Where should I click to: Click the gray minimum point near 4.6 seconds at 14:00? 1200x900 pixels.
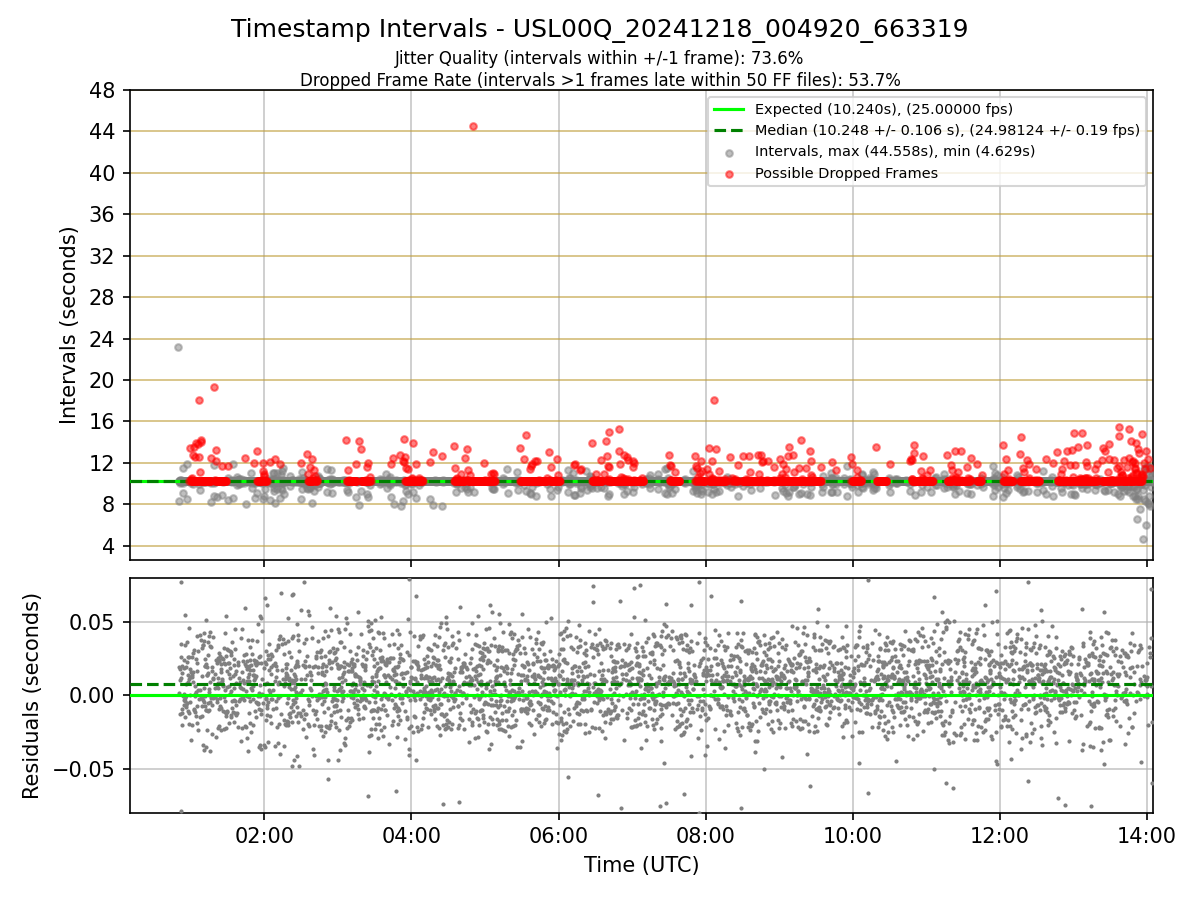[x=1143, y=539]
